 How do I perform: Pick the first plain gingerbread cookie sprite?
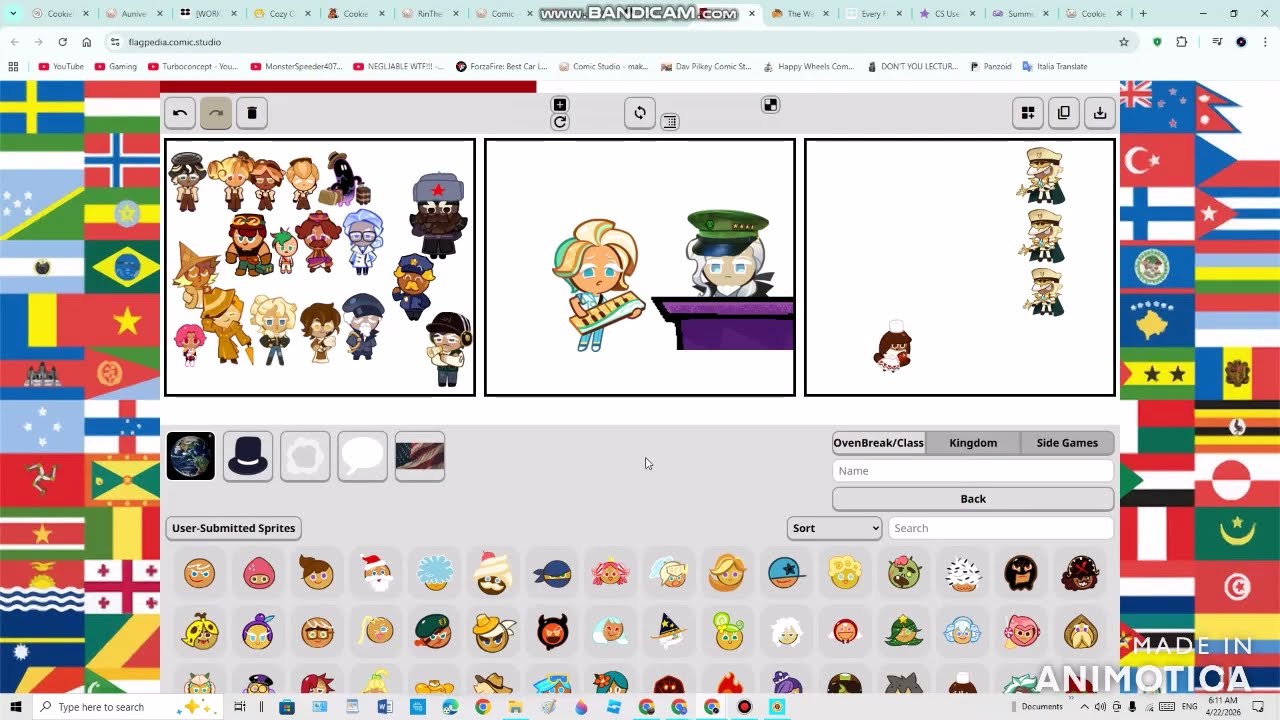coord(200,573)
